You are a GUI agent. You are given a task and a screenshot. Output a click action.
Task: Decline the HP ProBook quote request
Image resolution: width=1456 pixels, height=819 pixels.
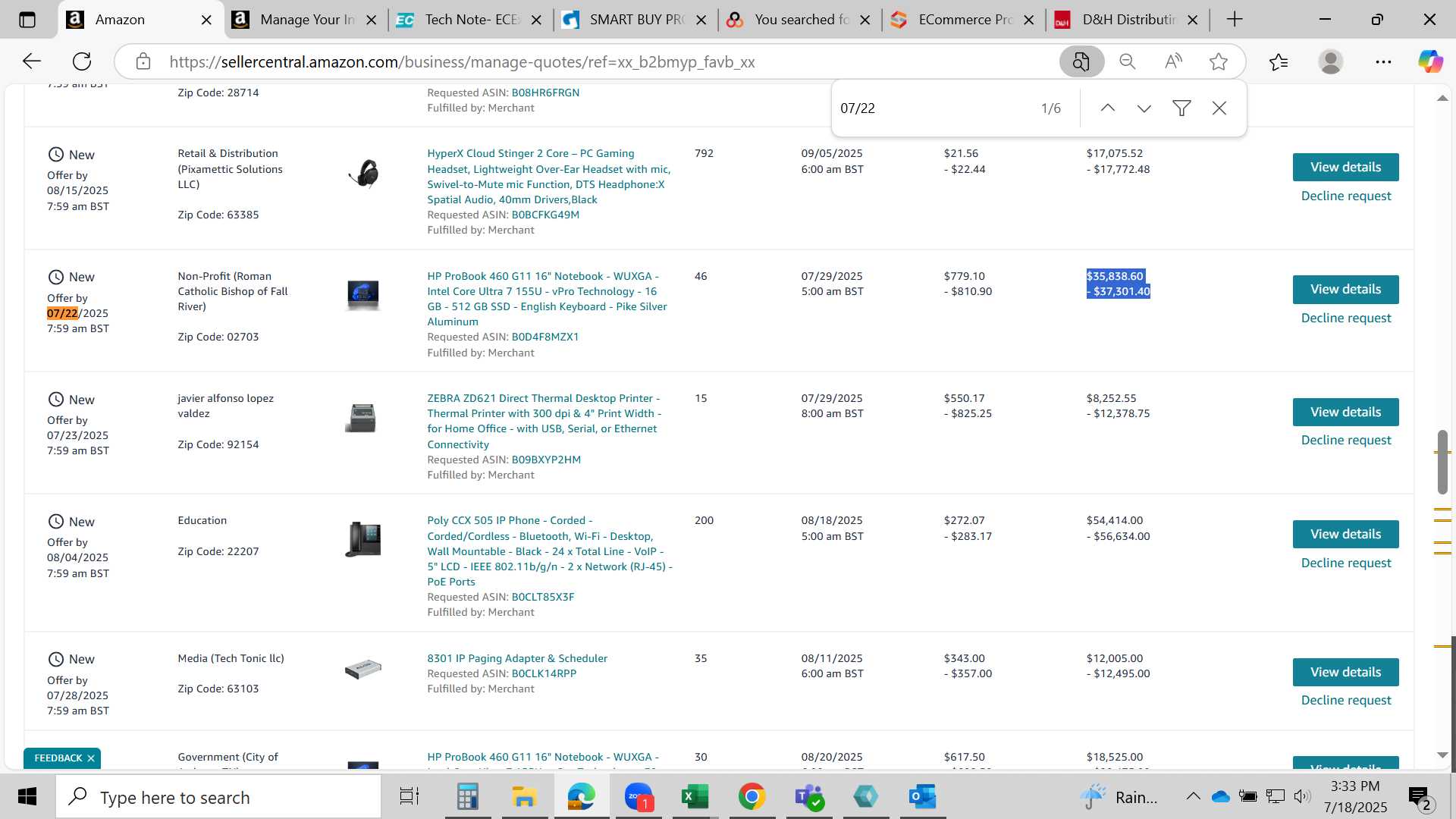click(1346, 318)
